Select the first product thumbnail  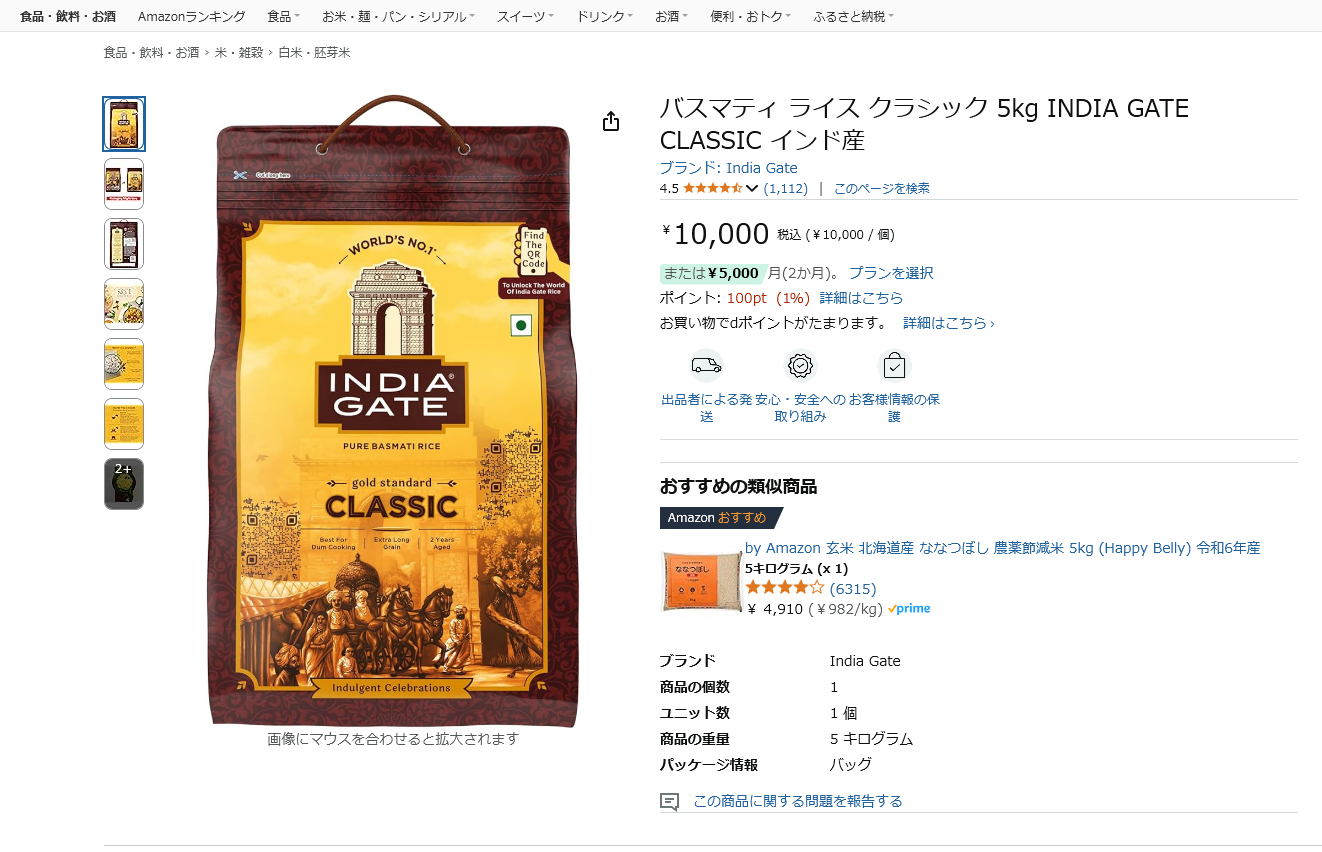[124, 124]
